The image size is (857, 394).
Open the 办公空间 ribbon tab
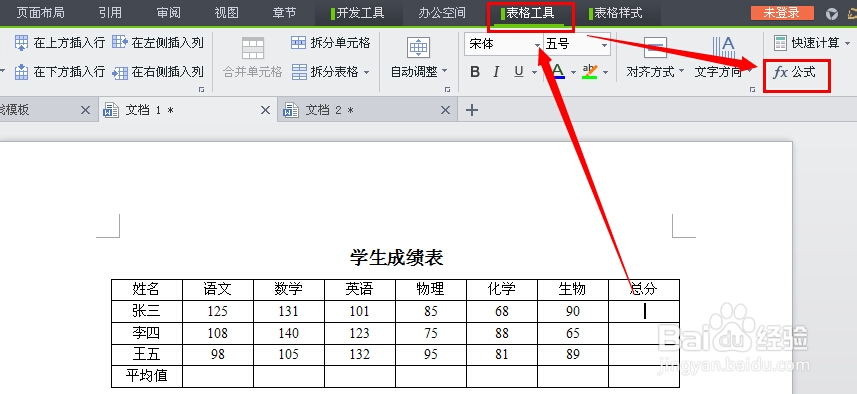(442, 13)
